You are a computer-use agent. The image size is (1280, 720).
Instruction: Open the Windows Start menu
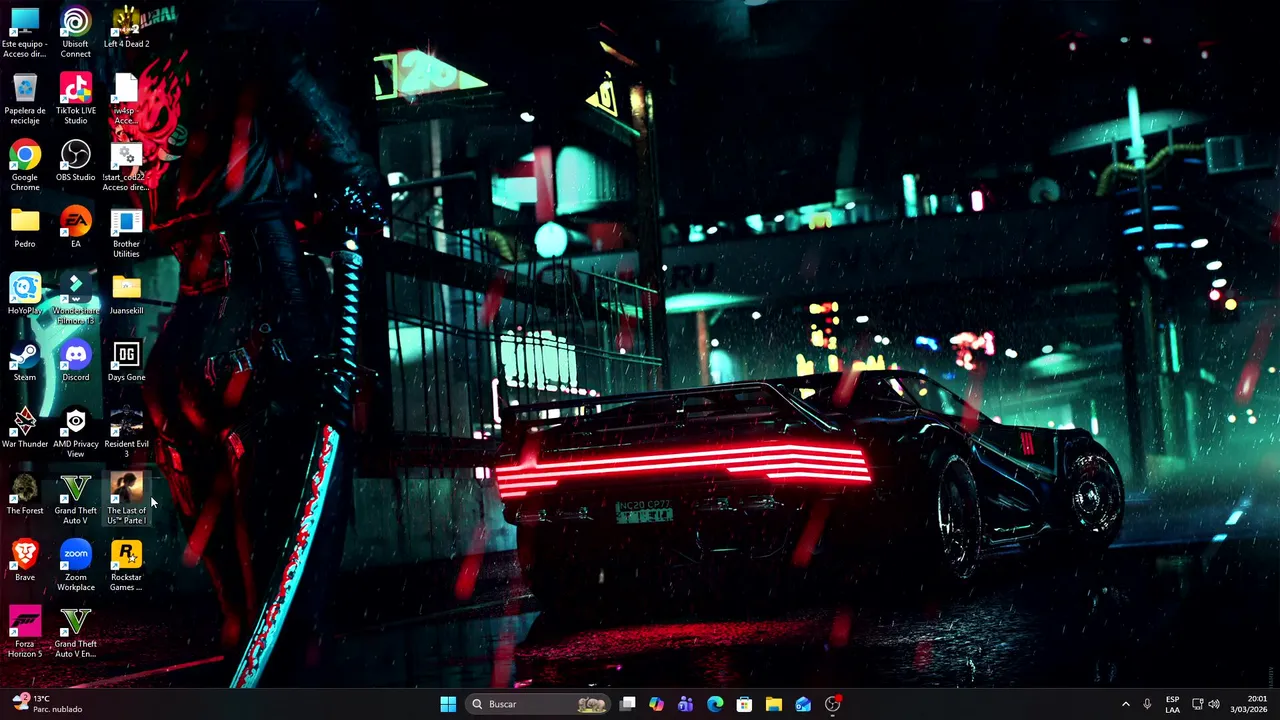(x=448, y=704)
